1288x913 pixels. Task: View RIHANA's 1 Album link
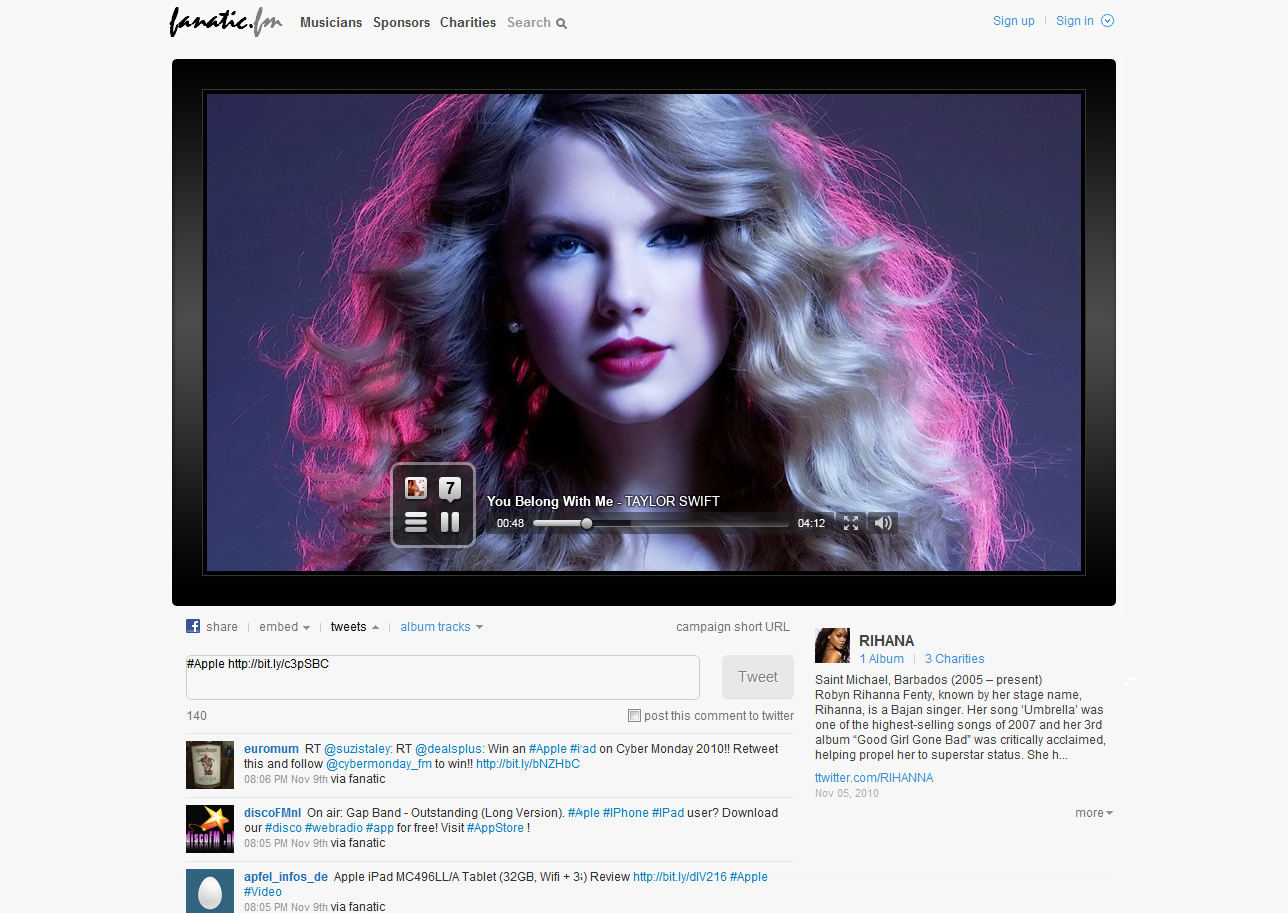tap(882, 659)
